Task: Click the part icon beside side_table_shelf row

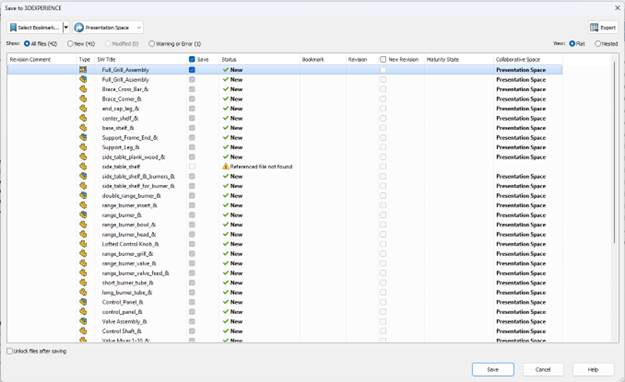Action: 83,166
